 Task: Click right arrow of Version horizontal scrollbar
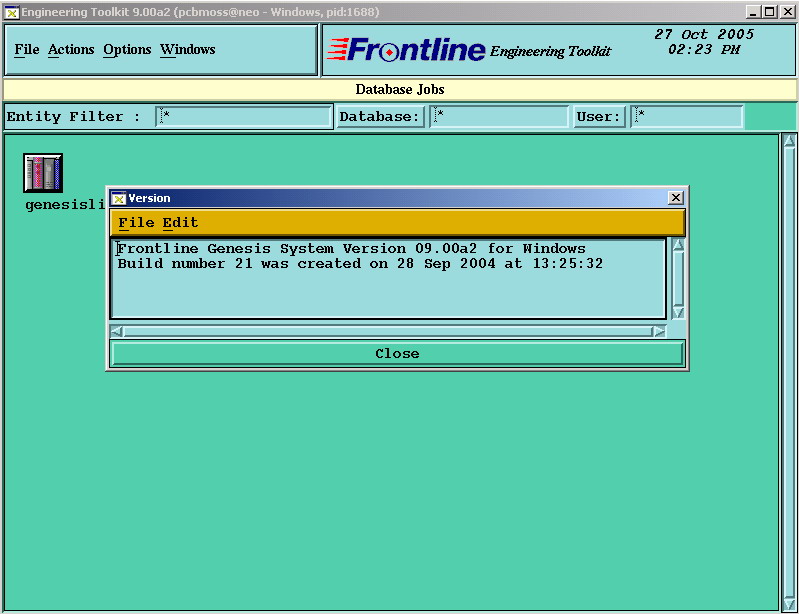659,332
